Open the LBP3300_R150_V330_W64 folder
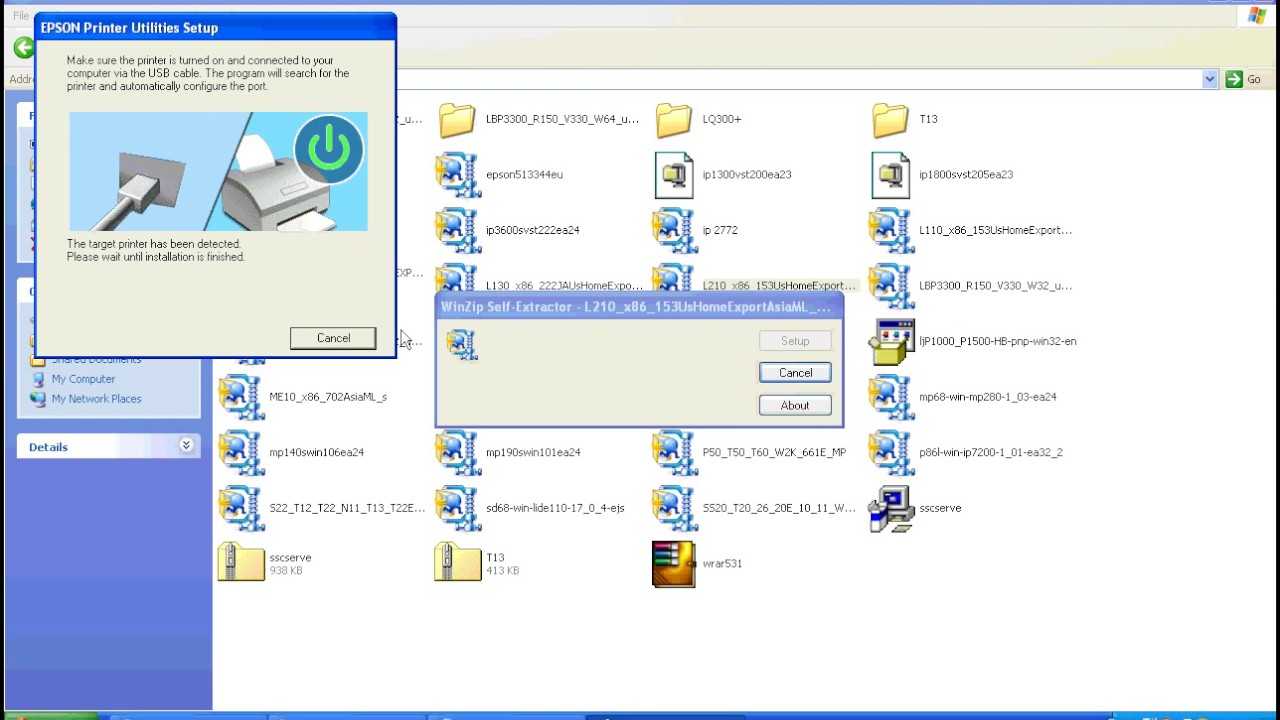1280x720 pixels. click(457, 120)
